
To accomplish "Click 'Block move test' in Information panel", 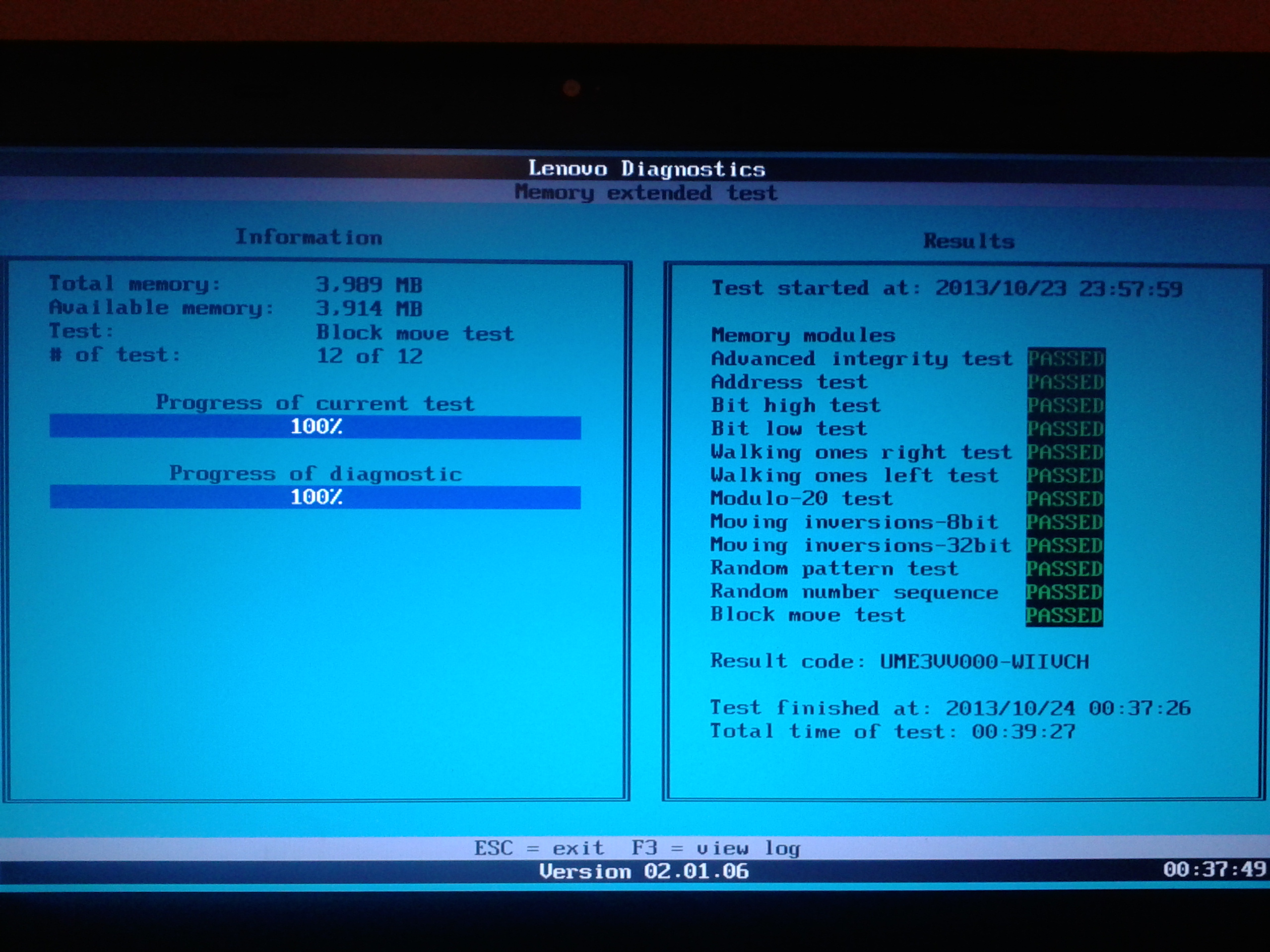I will tap(415, 333).
